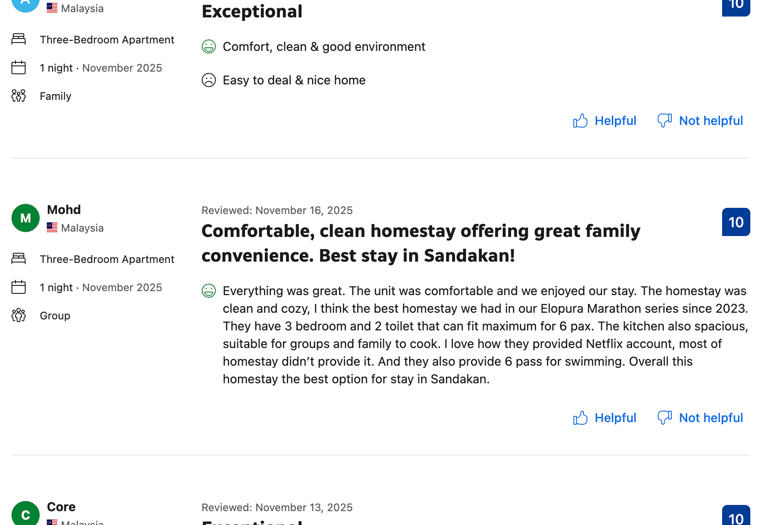Screen dimensions: 768x525
Task: Click thumbs-down icon on Mohd's review
Action: click(664, 418)
